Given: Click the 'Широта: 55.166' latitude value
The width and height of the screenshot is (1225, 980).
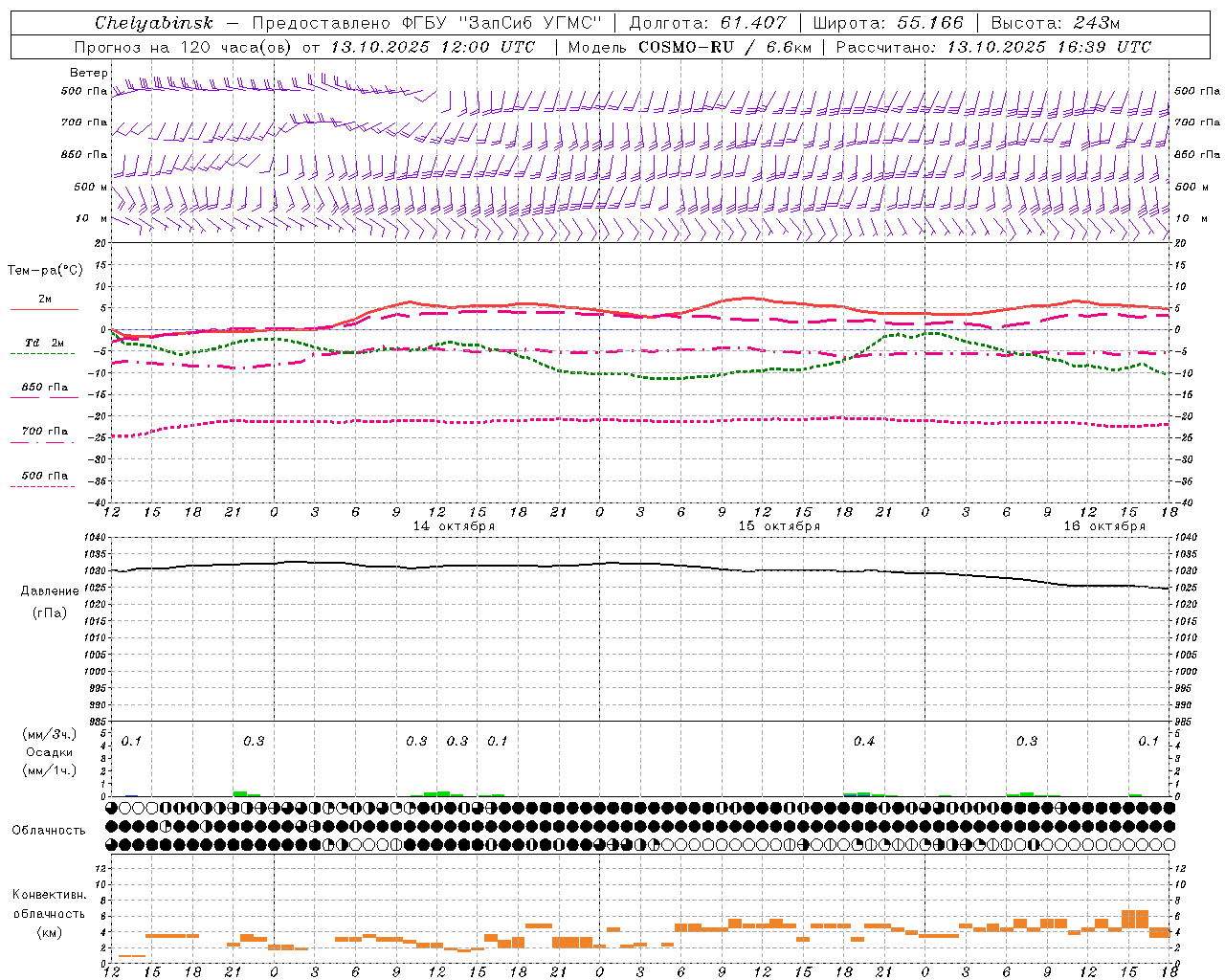Looking at the screenshot, I should tap(888, 23).
